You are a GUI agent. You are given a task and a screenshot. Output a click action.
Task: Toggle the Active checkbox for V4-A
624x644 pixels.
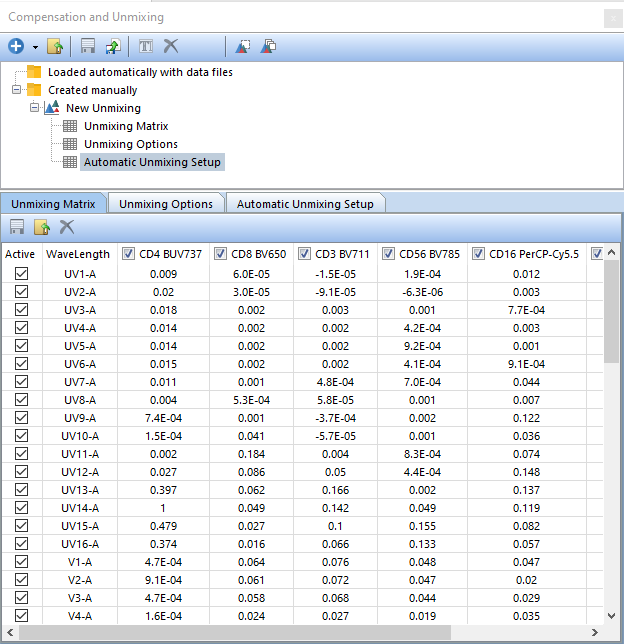click(x=21, y=616)
